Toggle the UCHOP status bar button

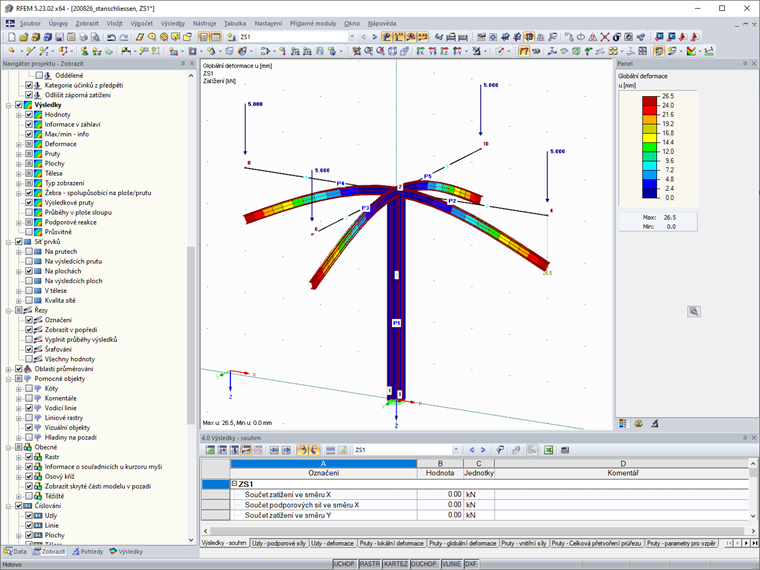click(343, 564)
